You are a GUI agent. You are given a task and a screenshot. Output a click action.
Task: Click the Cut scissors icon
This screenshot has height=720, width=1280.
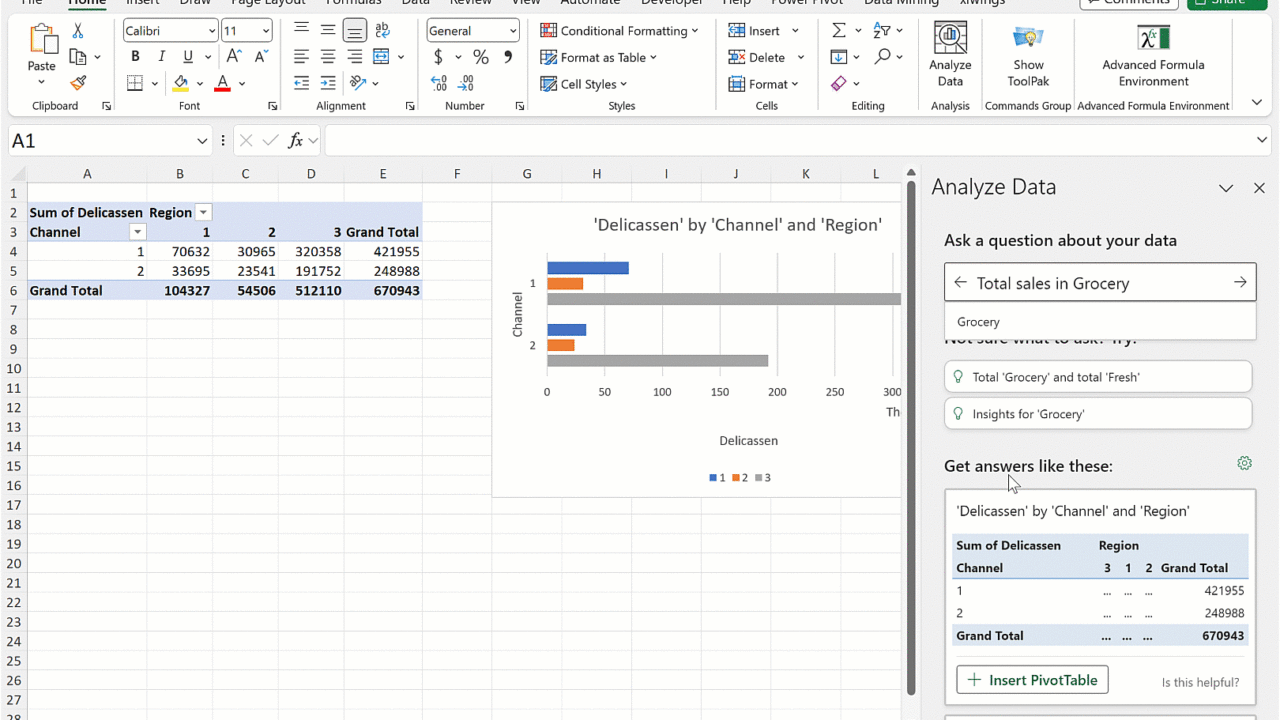point(78,31)
